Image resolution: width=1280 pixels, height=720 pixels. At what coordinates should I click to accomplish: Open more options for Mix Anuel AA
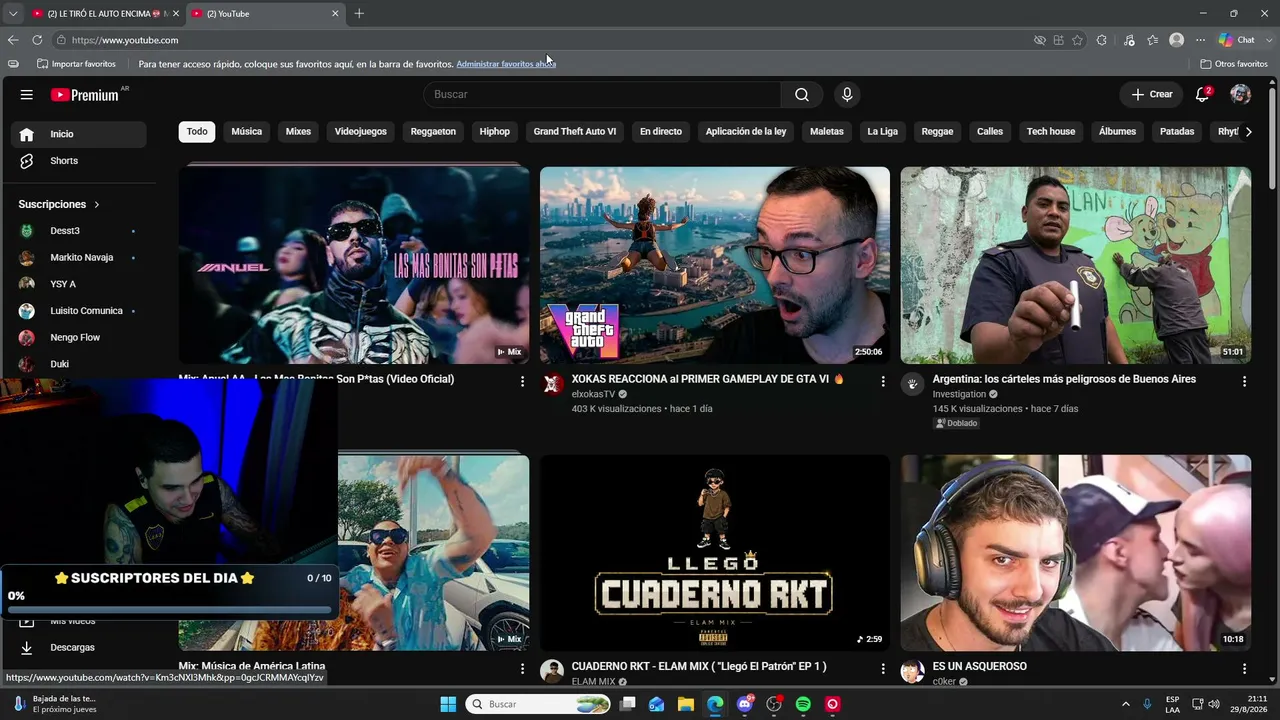click(522, 381)
